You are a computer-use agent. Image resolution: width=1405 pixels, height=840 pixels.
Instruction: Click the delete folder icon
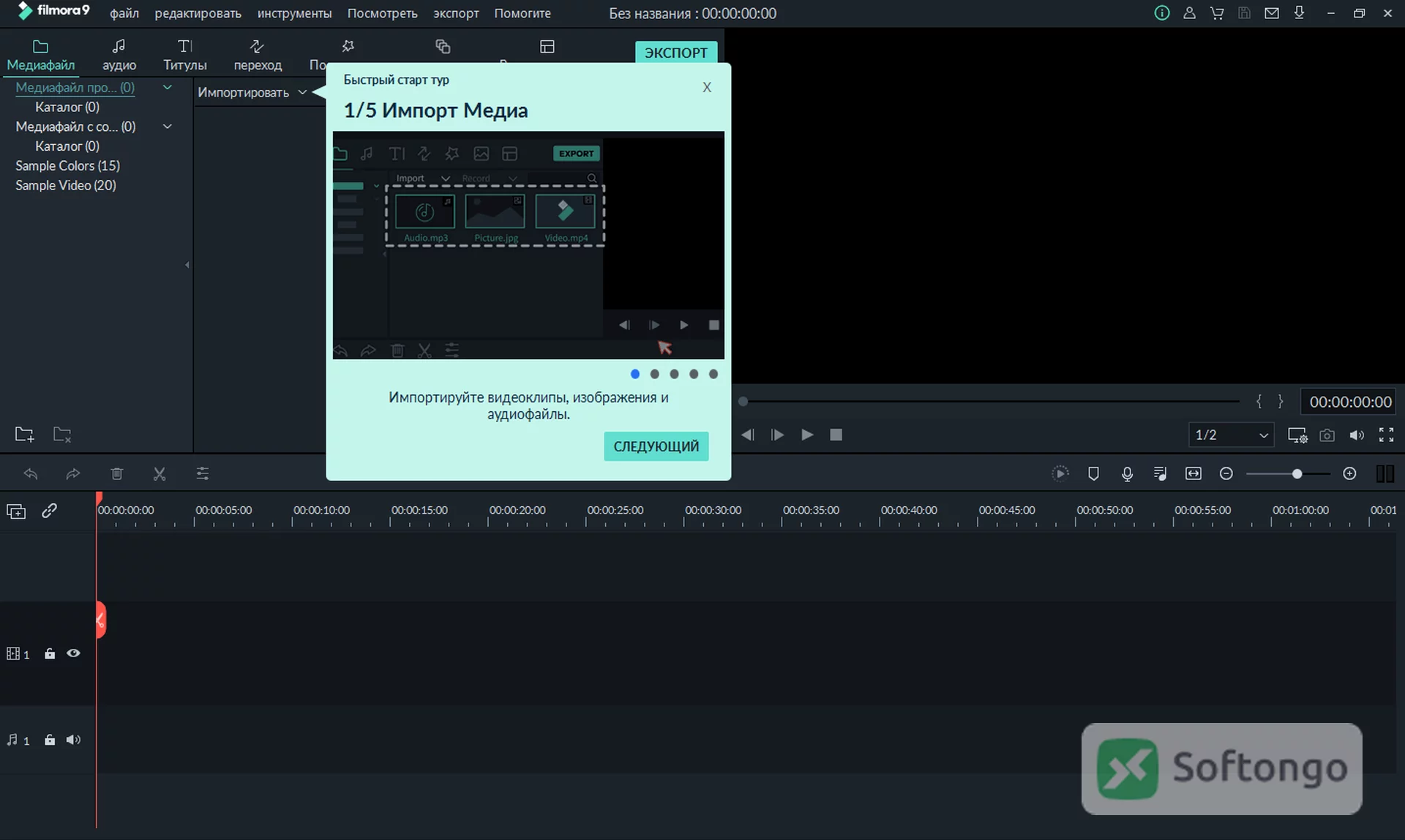[62, 435]
